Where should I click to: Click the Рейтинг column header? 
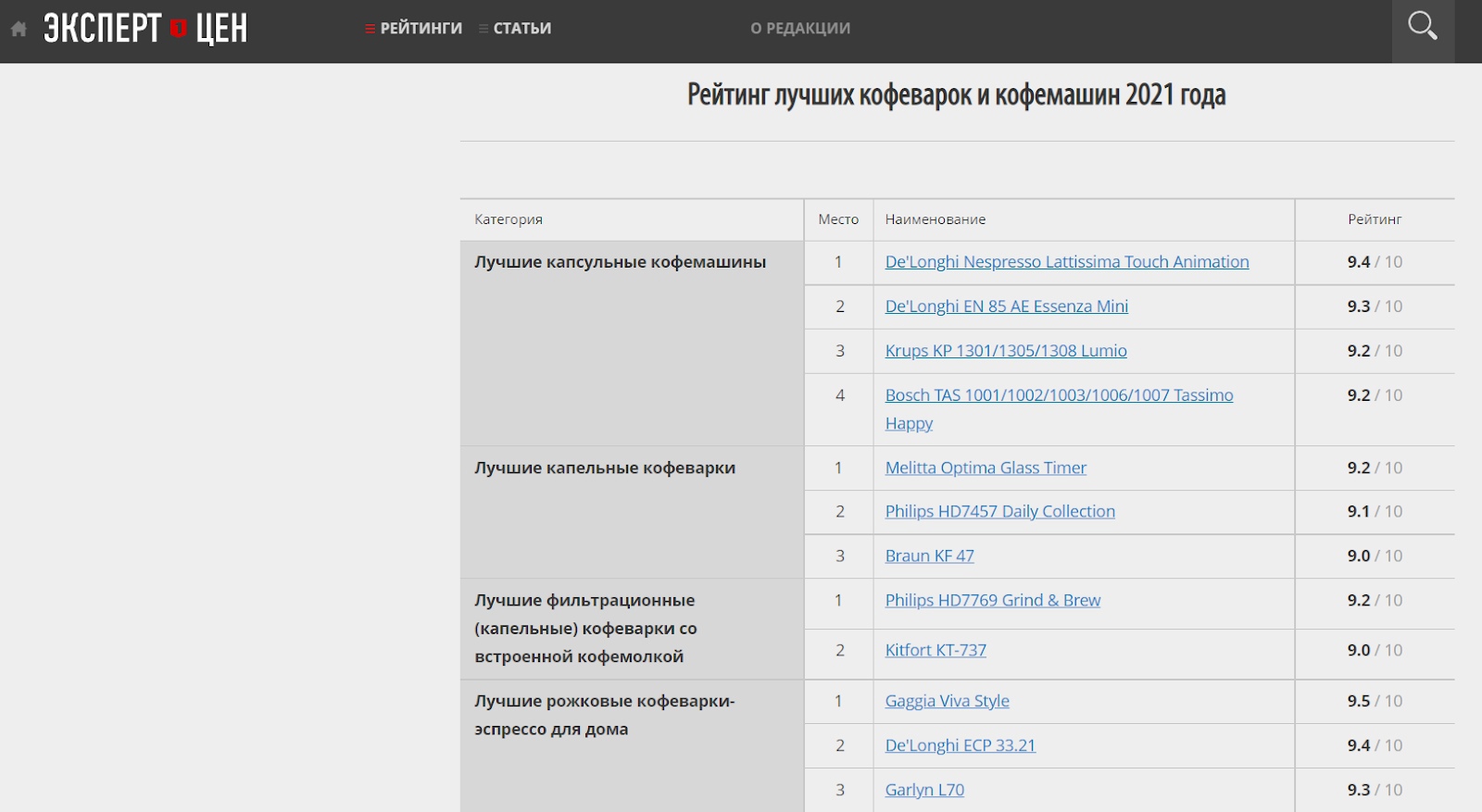[x=1375, y=219]
